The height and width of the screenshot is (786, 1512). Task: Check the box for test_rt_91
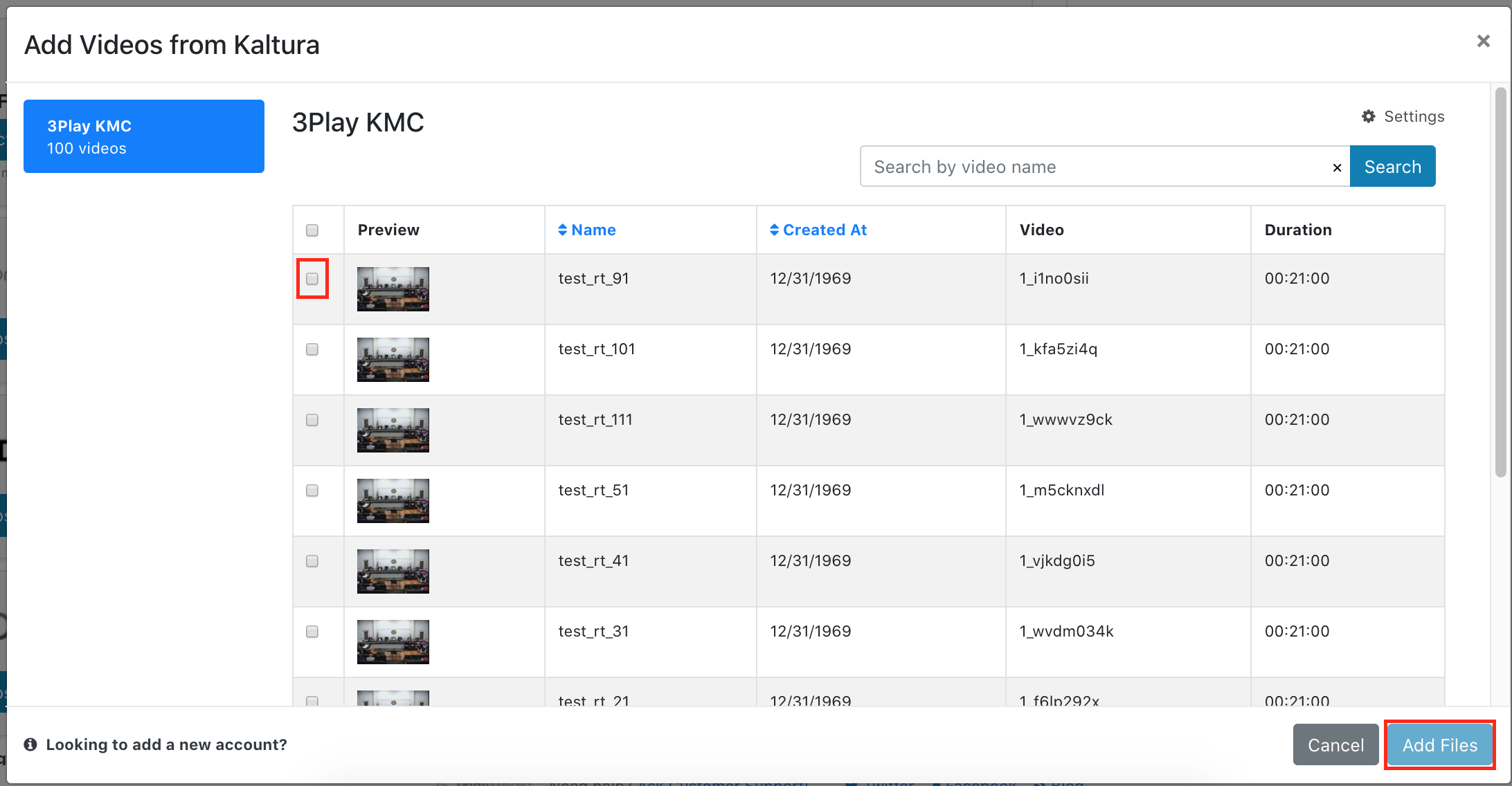point(312,279)
